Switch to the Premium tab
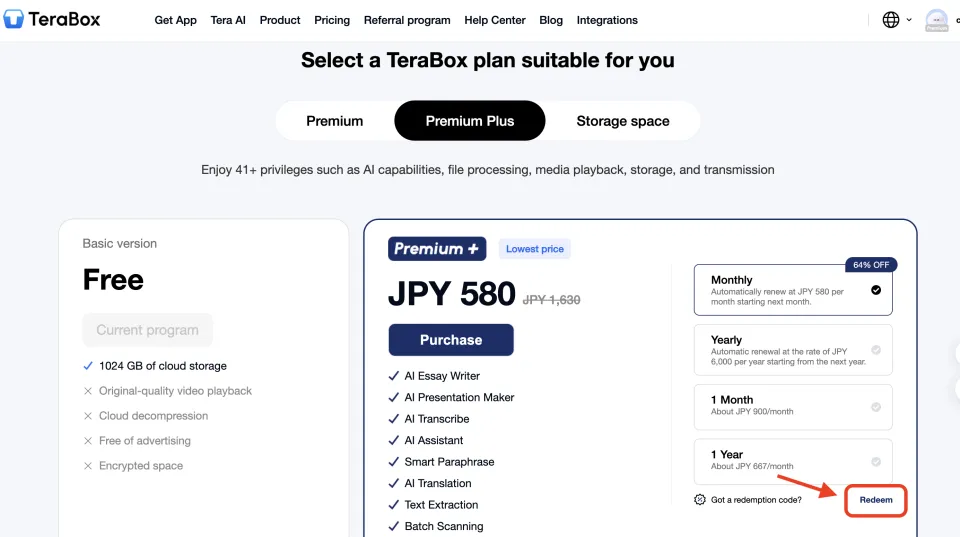The width and height of the screenshot is (960, 537). [x=335, y=121]
